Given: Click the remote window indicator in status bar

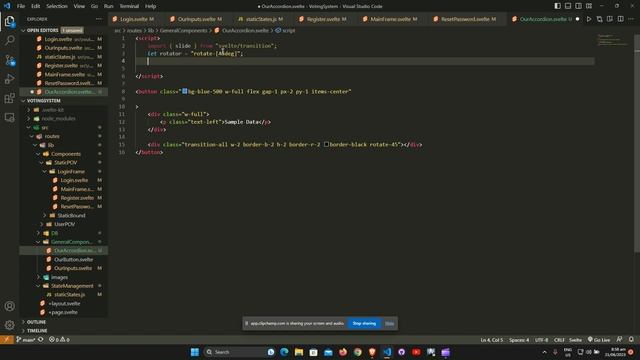Looking at the screenshot, I should pyautogui.click(x=7, y=340).
